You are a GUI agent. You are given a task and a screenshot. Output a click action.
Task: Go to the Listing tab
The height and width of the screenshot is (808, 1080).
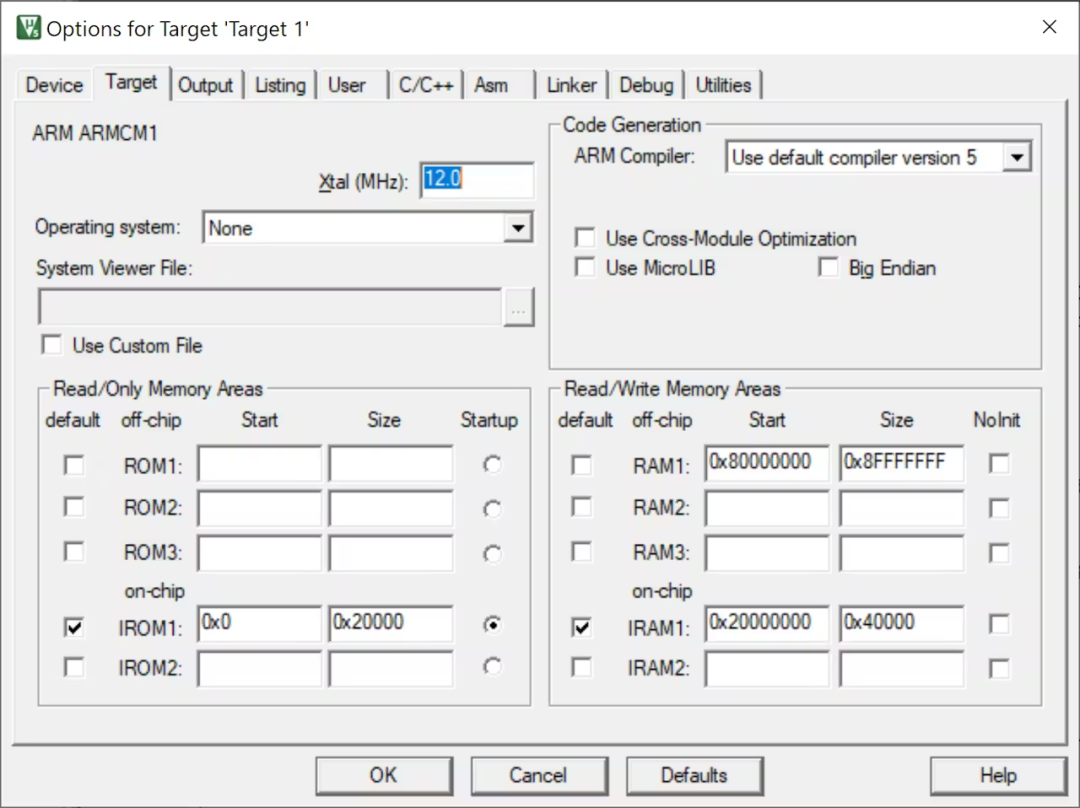click(280, 85)
